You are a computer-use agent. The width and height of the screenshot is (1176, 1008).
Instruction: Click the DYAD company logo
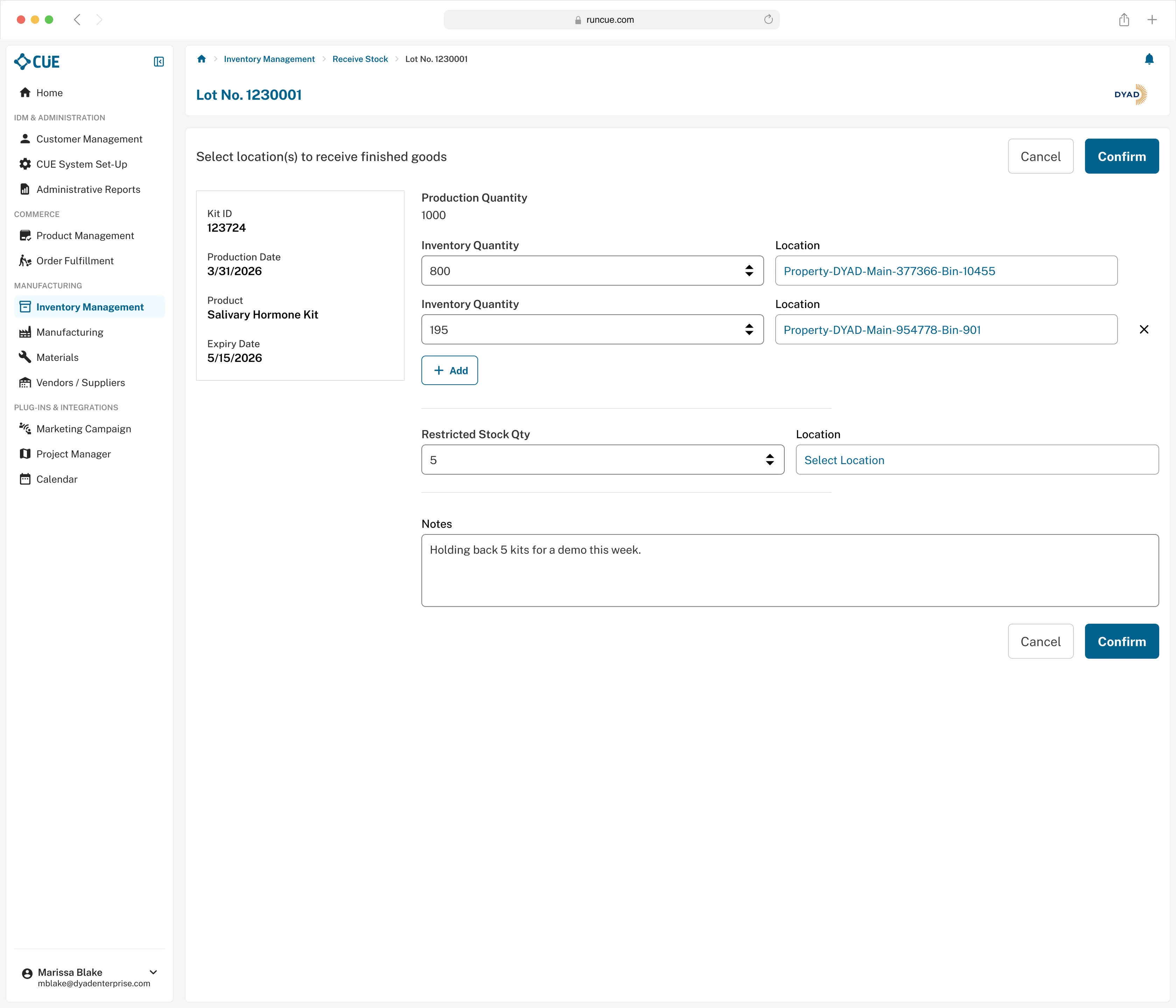1130,95
